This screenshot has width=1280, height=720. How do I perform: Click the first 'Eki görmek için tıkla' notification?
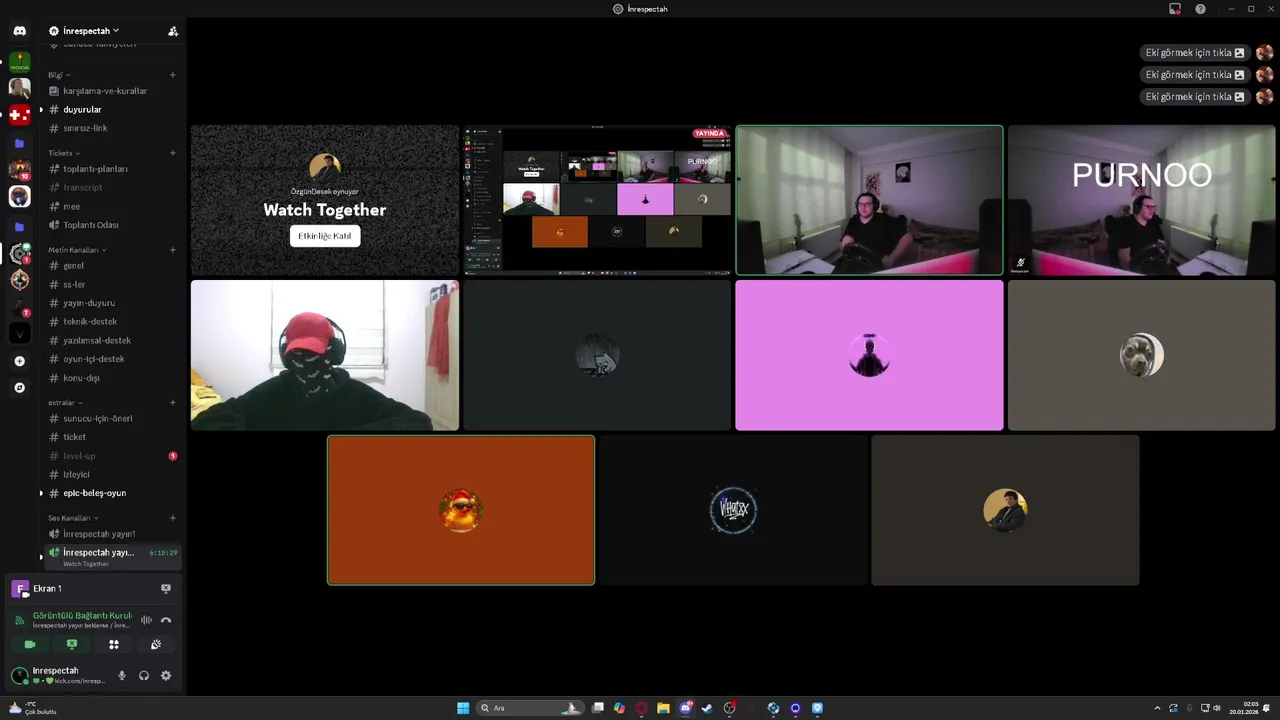(1195, 53)
